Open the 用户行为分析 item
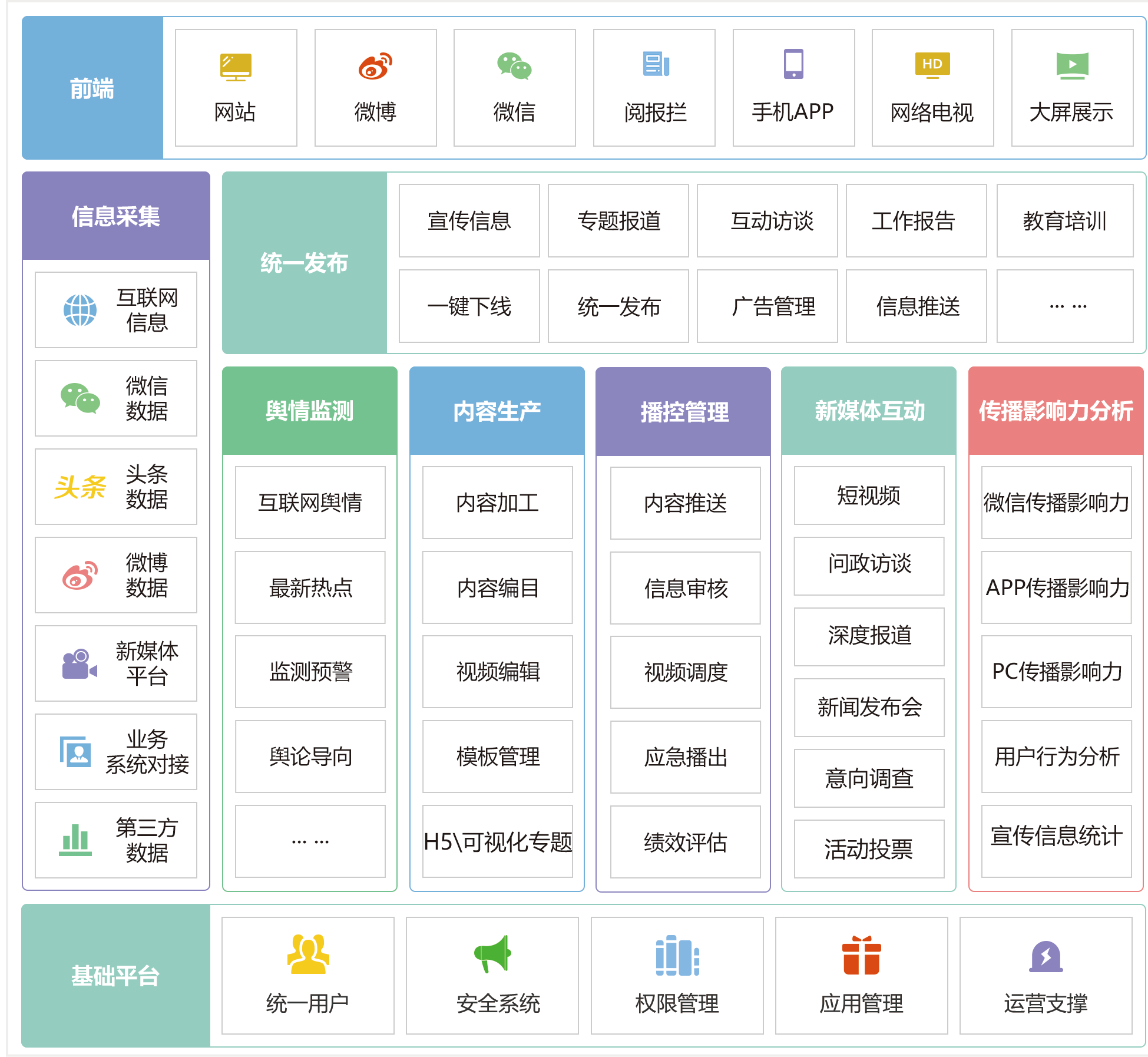 coord(1056,757)
